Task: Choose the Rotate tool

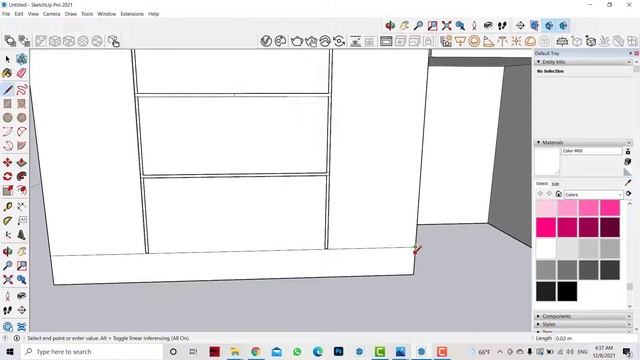Action: pos(7,176)
